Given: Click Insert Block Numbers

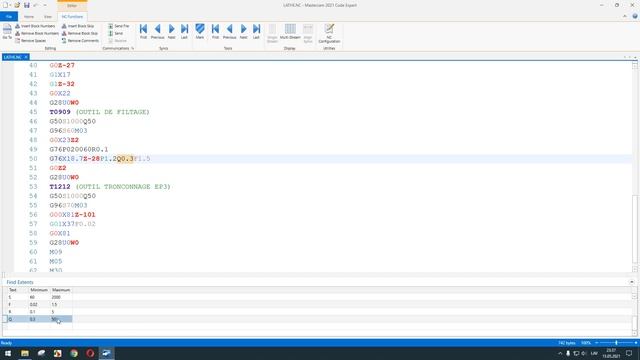Looking at the screenshot, I should (35, 26).
